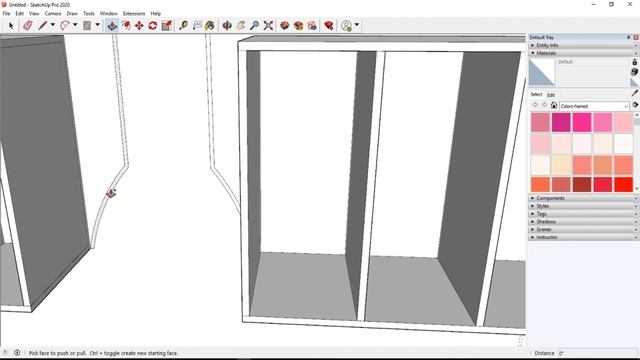Select the red Move tool
The image size is (640, 360).
coord(139,26)
